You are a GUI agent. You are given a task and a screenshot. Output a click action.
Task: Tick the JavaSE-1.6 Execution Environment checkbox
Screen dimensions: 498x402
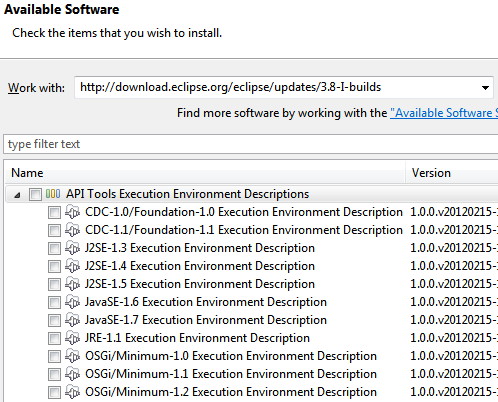[x=54, y=302]
